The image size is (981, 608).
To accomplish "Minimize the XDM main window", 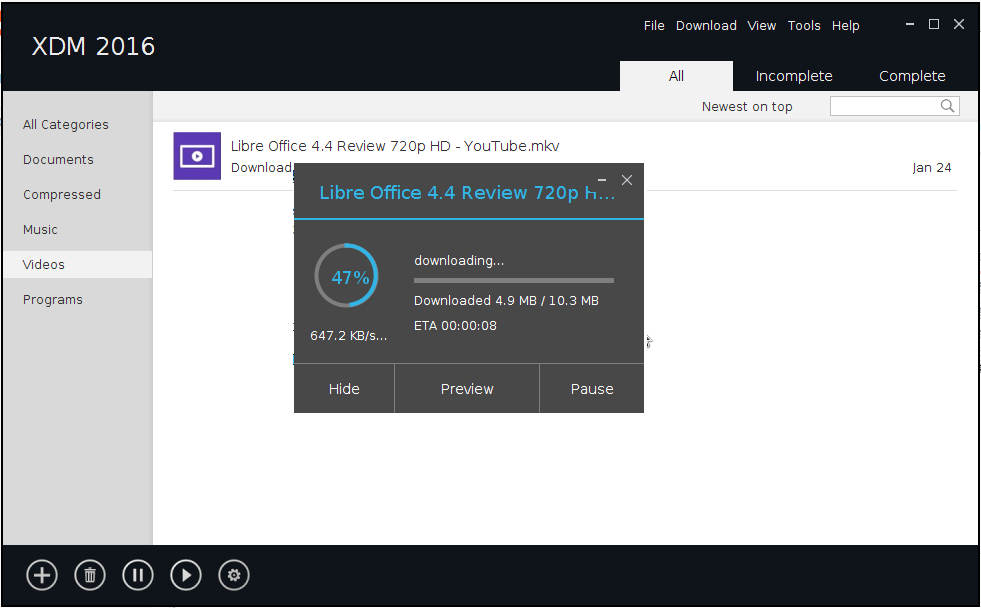I will (910, 24).
